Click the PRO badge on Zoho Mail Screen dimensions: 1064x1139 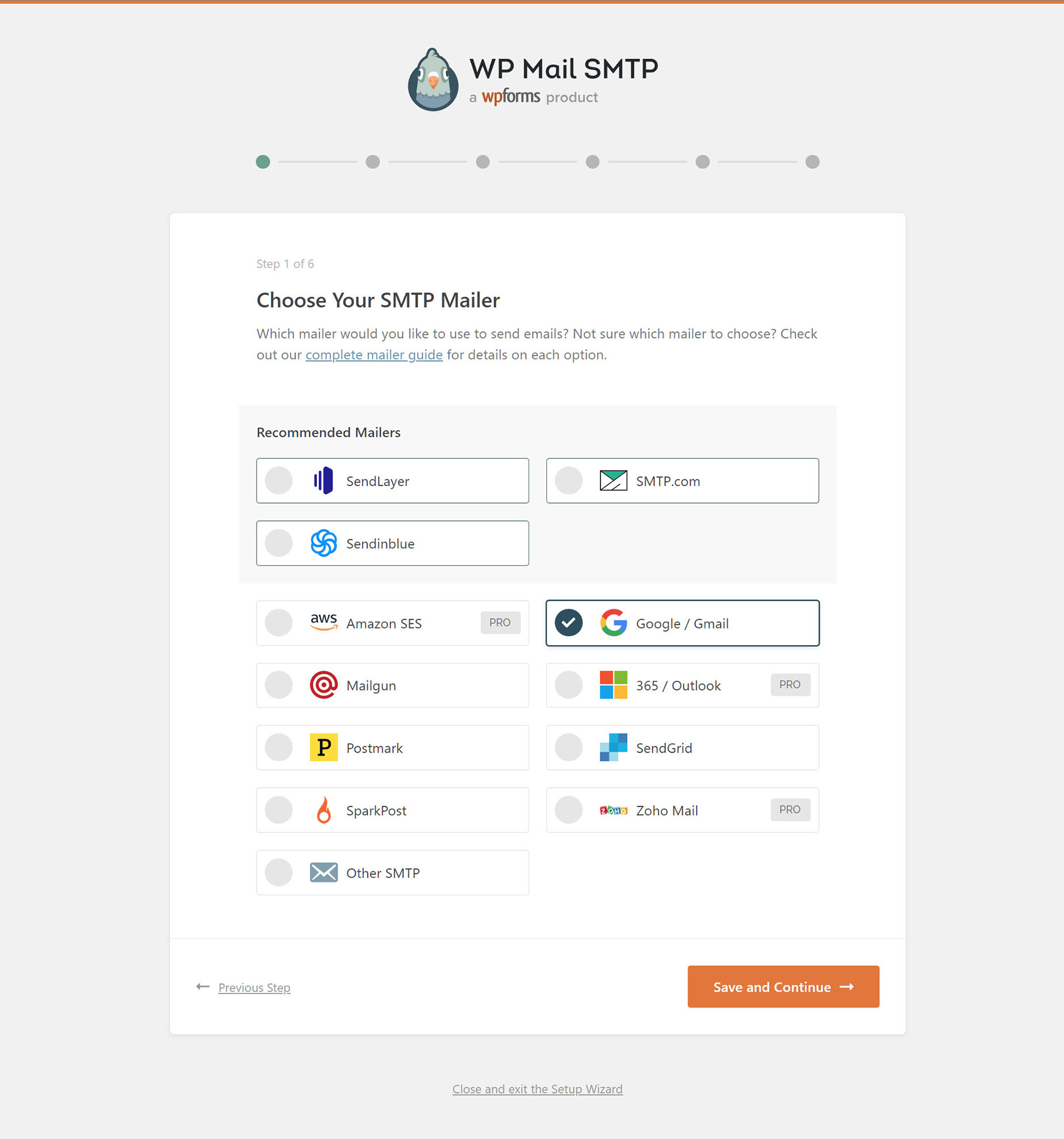790,810
